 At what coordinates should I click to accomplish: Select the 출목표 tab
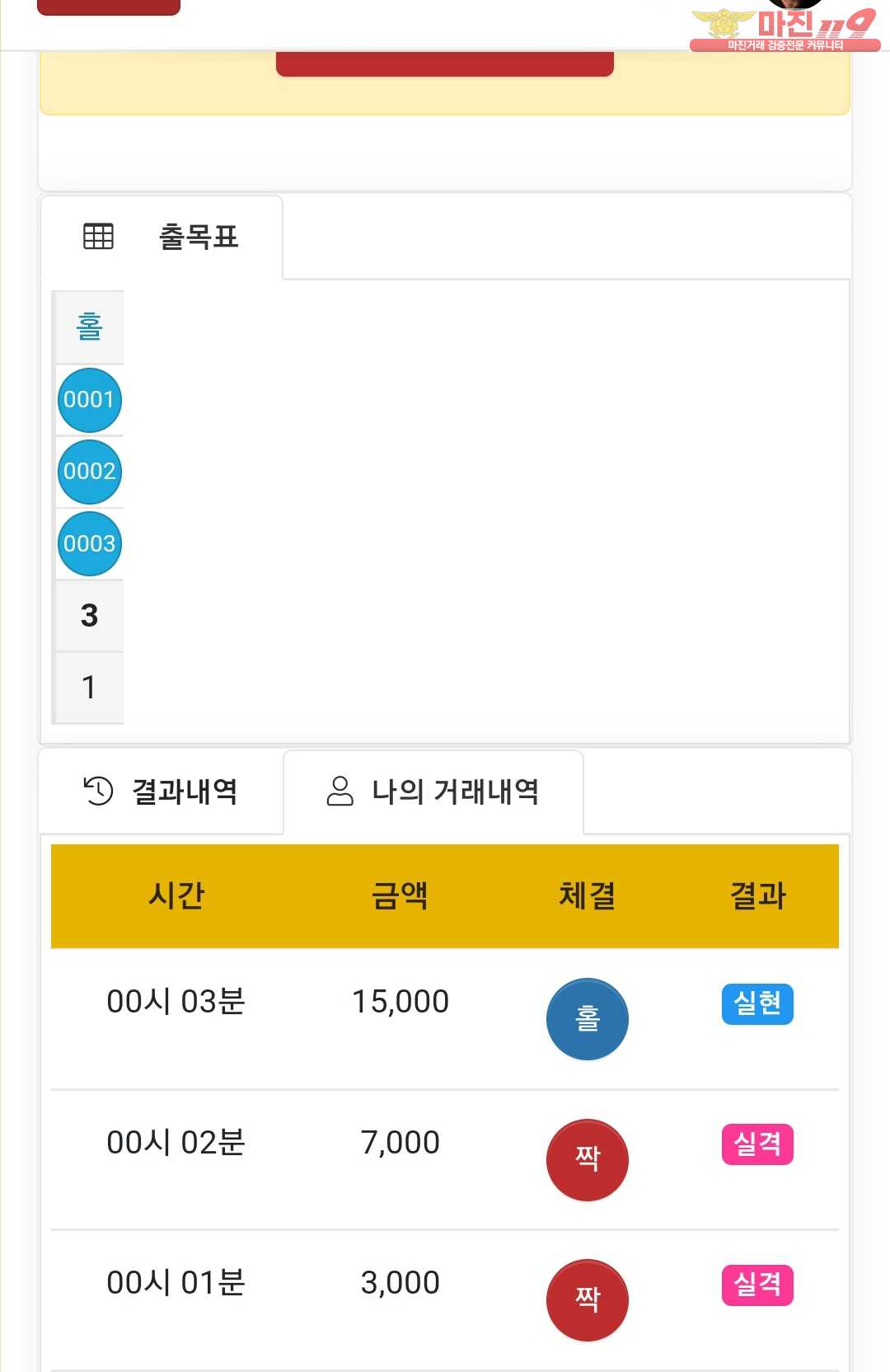(x=162, y=237)
